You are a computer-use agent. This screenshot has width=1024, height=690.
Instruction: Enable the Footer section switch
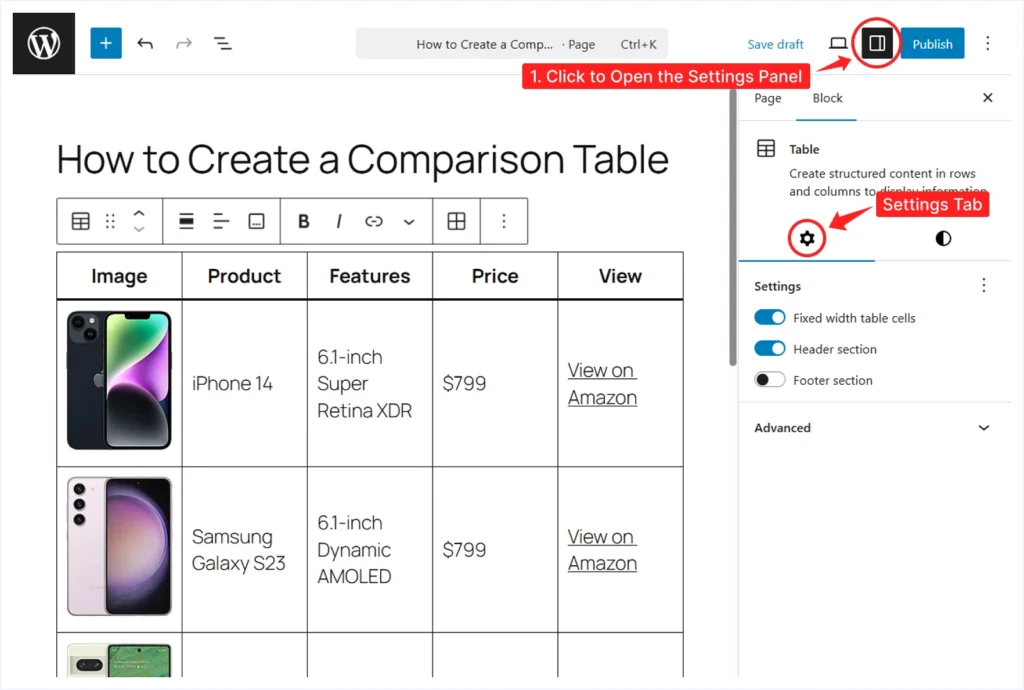(769, 379)
